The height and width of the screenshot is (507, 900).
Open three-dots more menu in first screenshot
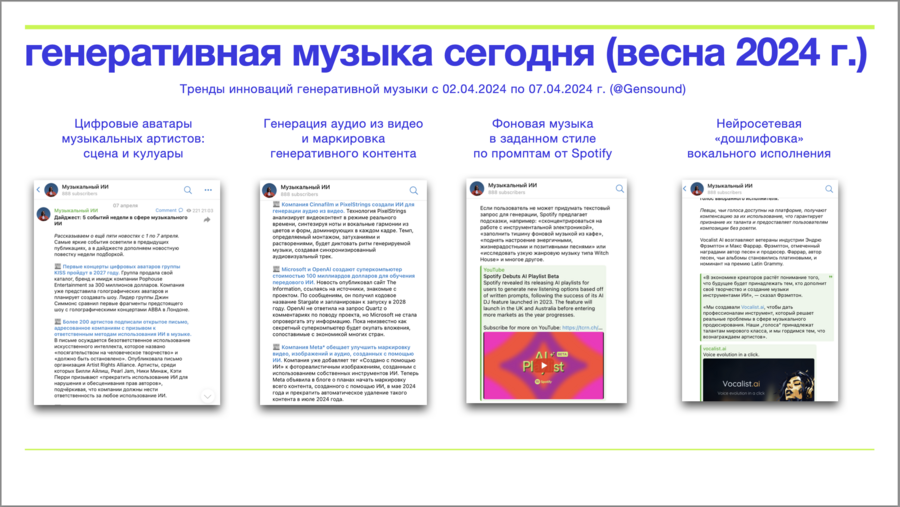click(208, 189)
